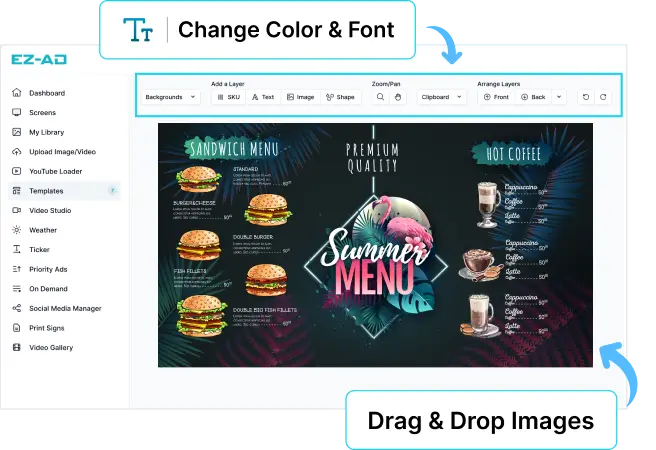Open Video Studio
This screenshot has width=656, height=450.
tap(50, 210)
